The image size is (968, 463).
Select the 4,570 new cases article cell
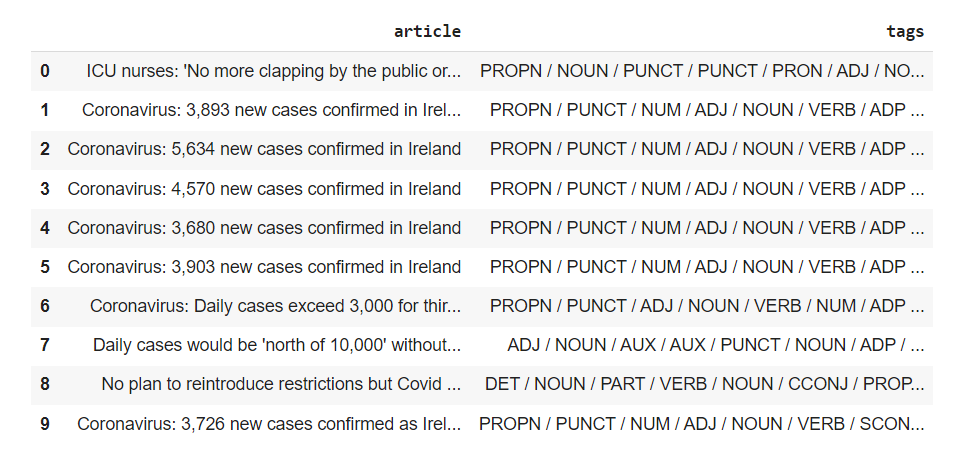coord(264,188)
